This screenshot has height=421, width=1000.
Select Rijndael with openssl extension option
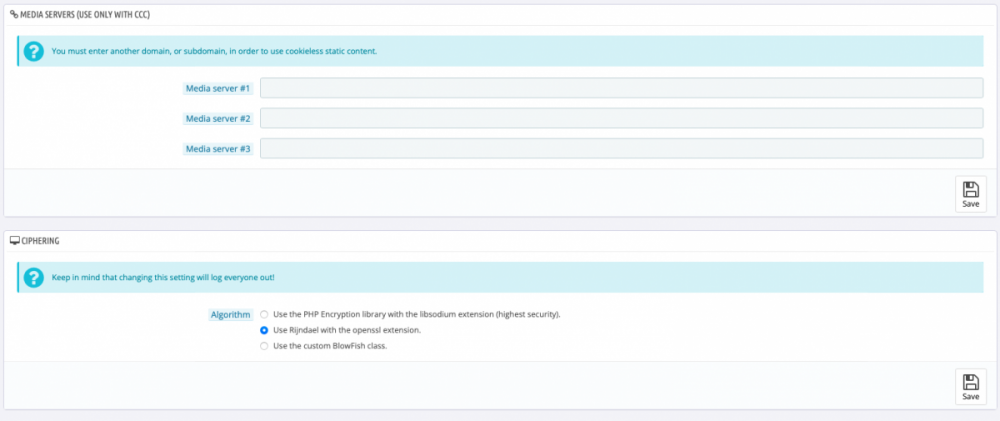[x=264, y=330]
